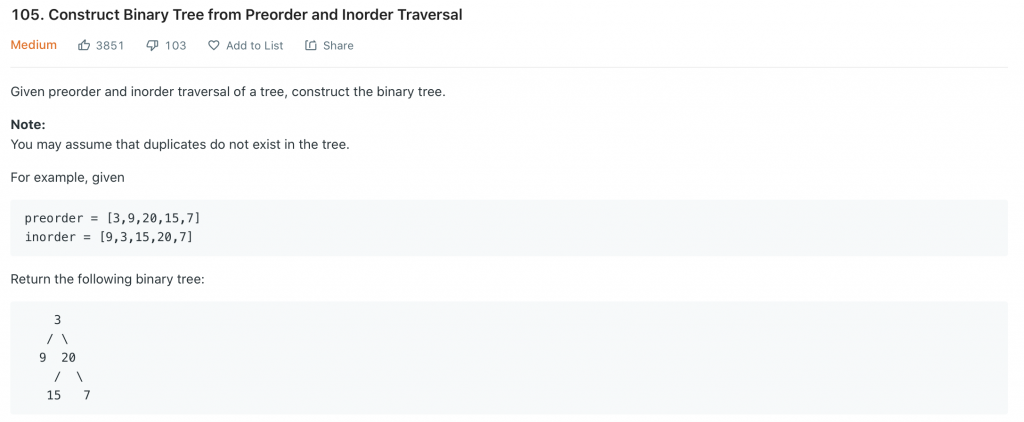Click the problem description sentence

pos(228,91)
